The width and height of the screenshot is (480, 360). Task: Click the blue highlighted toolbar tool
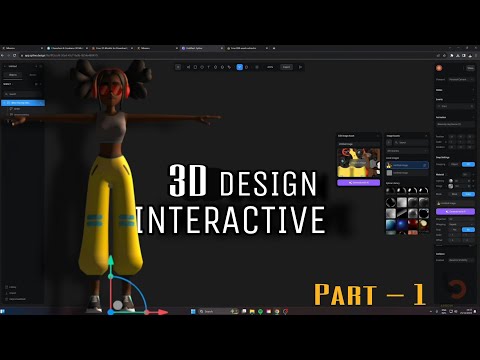(239, 67)
